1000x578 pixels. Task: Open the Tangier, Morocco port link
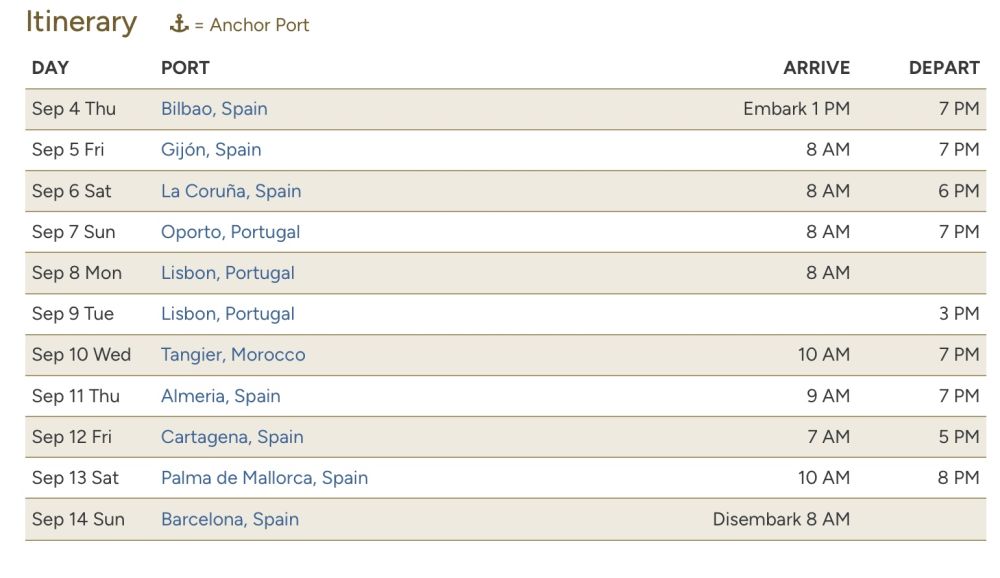click(233, 355)
